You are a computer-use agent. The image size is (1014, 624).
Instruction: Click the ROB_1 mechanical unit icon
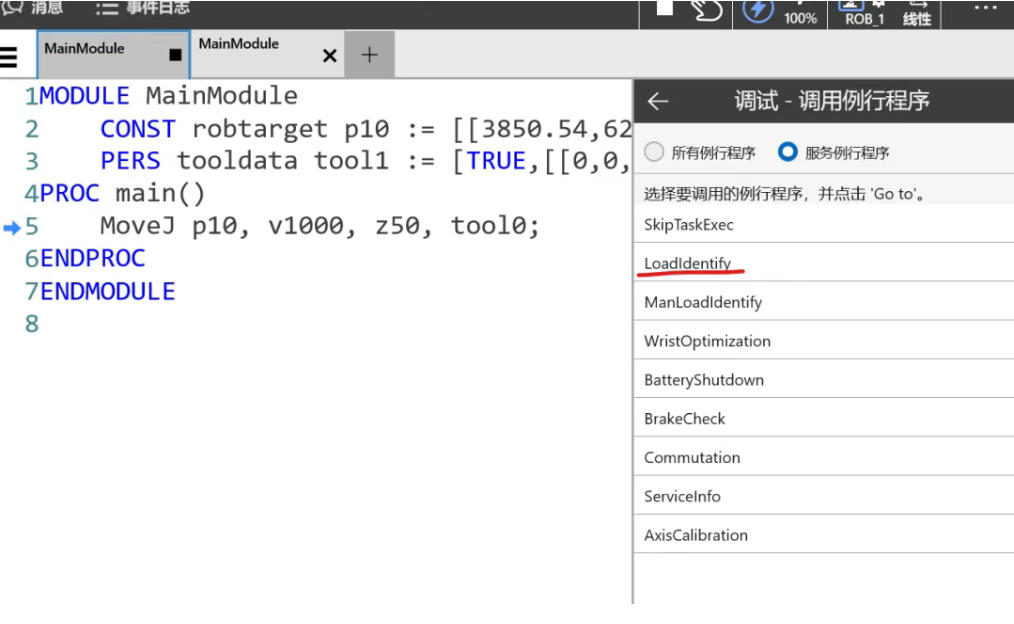tap(864, 13)
